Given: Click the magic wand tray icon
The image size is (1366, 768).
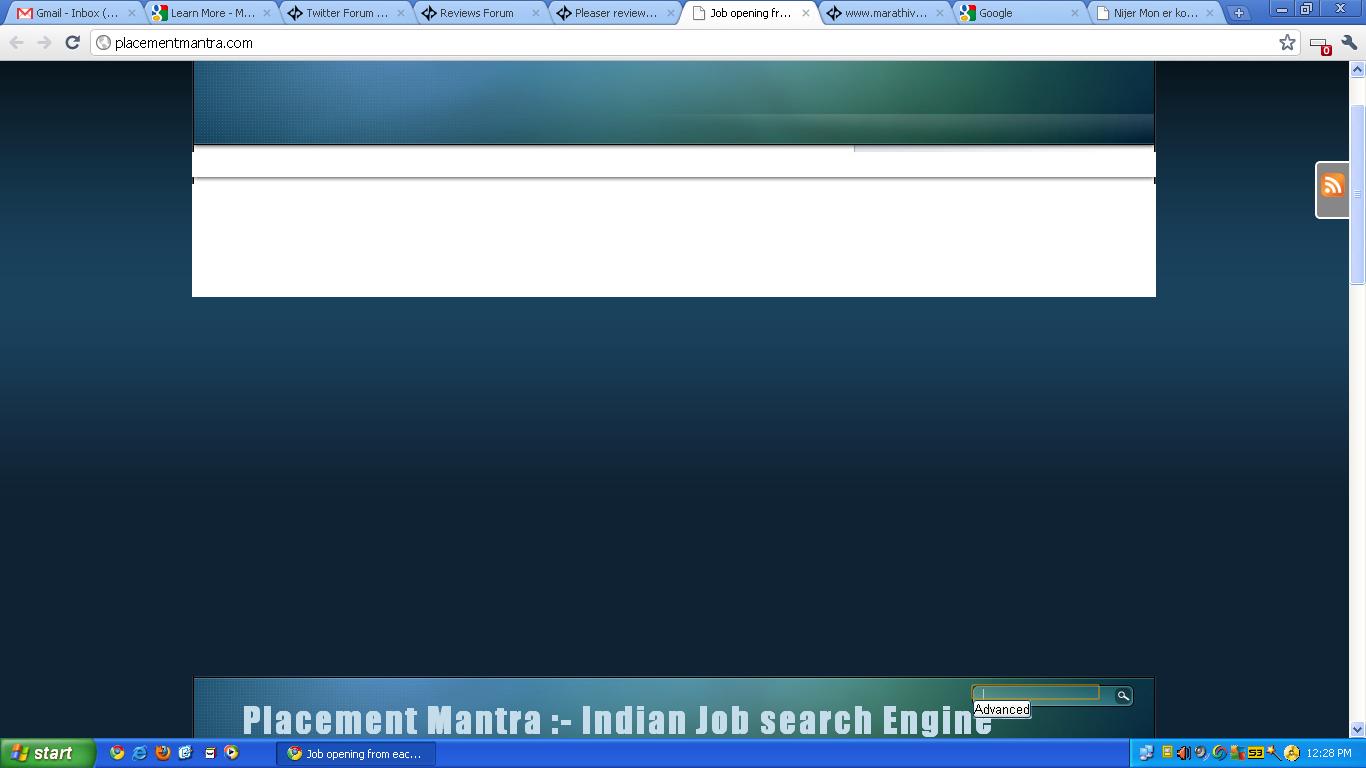Looking at the screenshot, I should point(1273,753).
